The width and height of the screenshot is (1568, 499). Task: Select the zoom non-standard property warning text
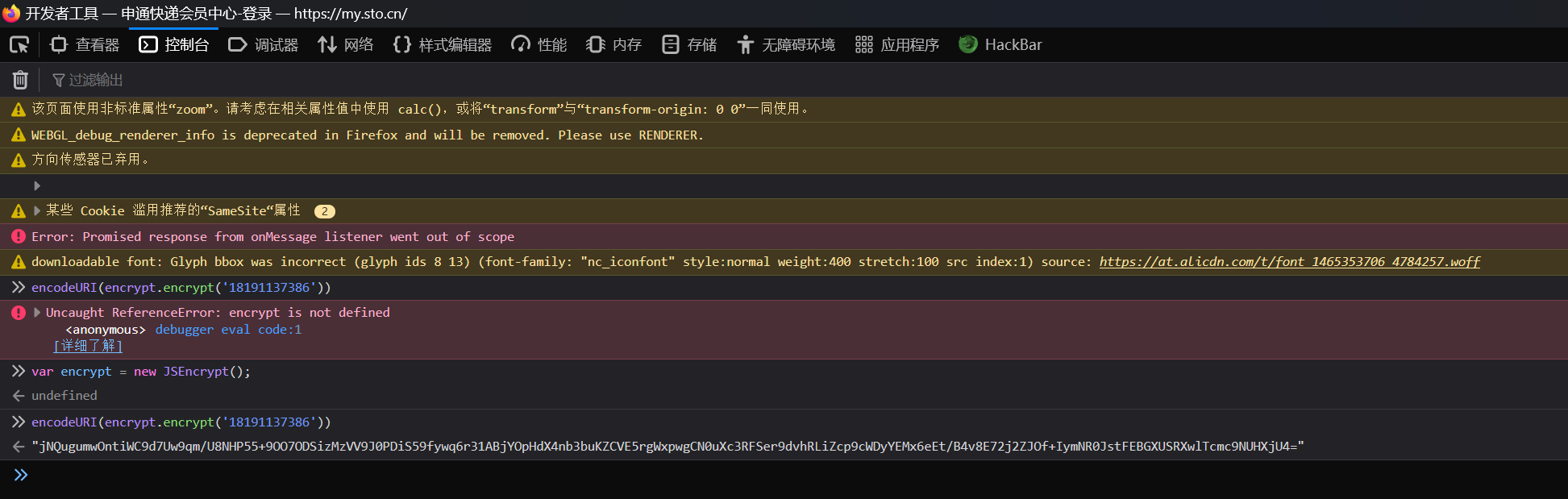[421, 109]
